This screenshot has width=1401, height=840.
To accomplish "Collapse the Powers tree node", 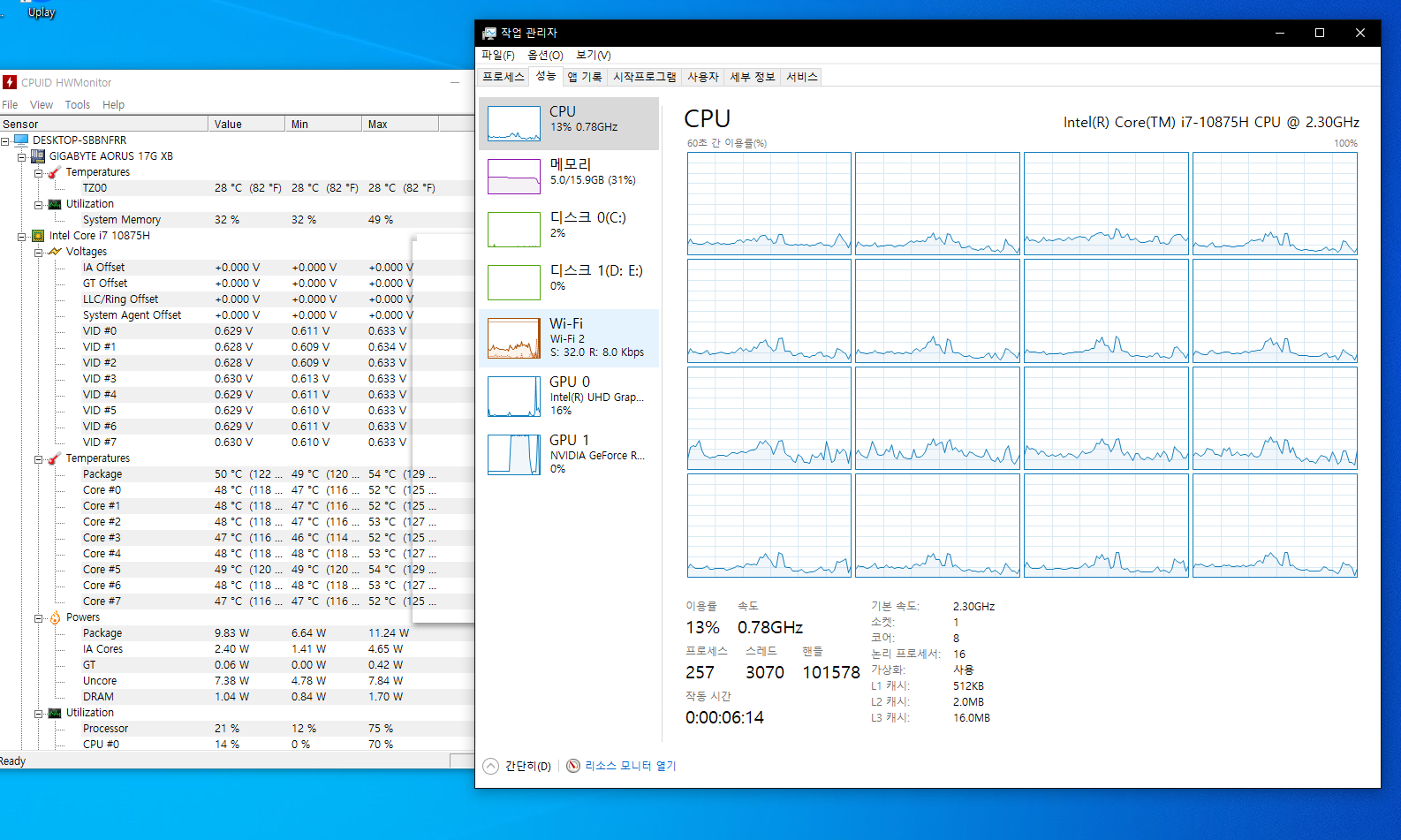I will point(39,617).
